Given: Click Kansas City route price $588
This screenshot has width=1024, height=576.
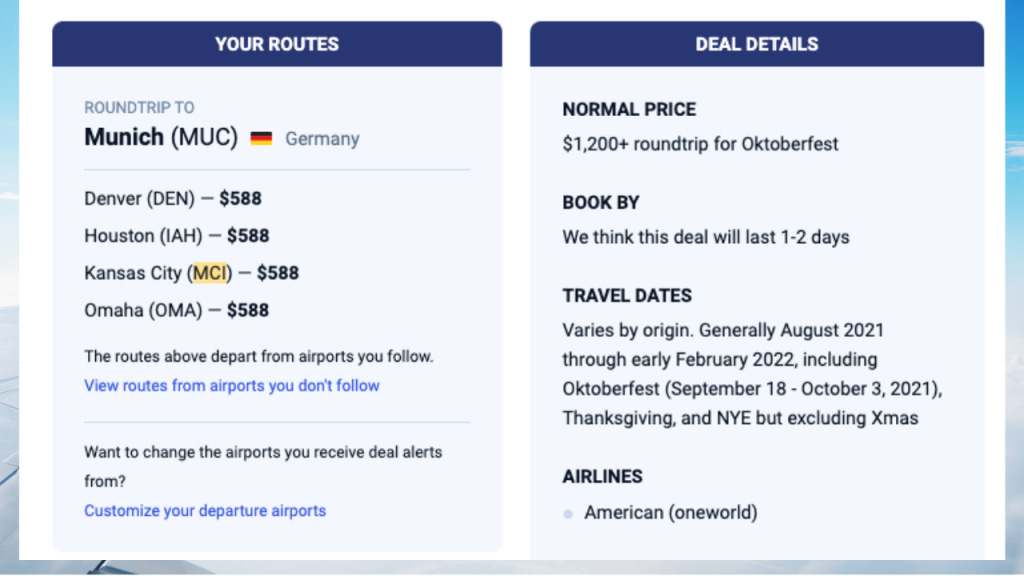Looking at the screenshot, I should [278, 273].
